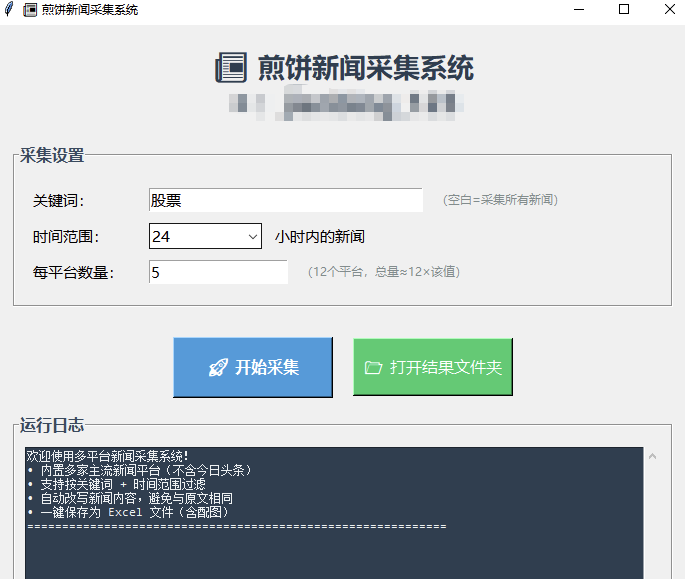Click the log line 一键保存为 Excel 文件

click(132, 512)
